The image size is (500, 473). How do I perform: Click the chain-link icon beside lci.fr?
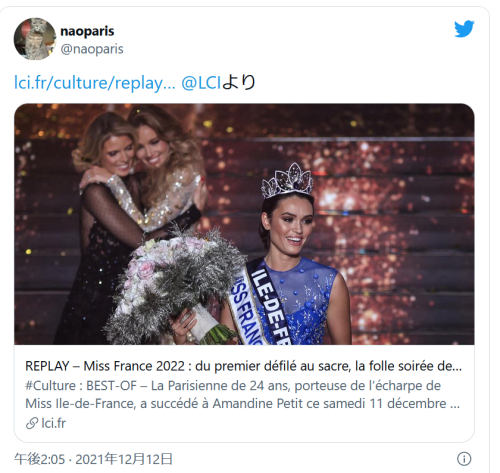tap(32, 423)
